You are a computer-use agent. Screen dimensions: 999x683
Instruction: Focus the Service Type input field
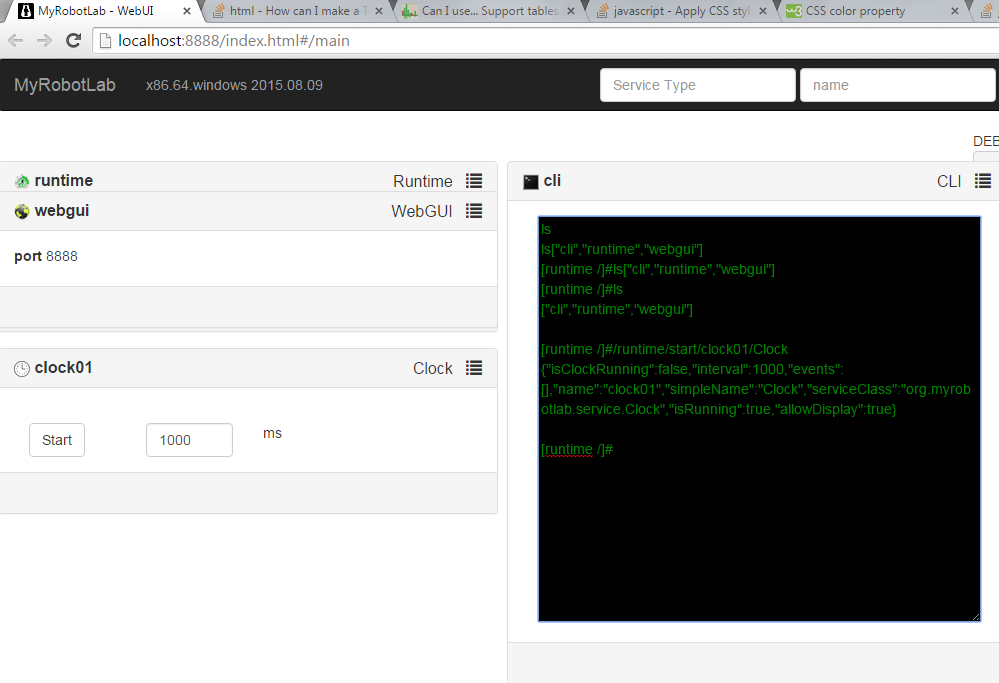(698, 85)
